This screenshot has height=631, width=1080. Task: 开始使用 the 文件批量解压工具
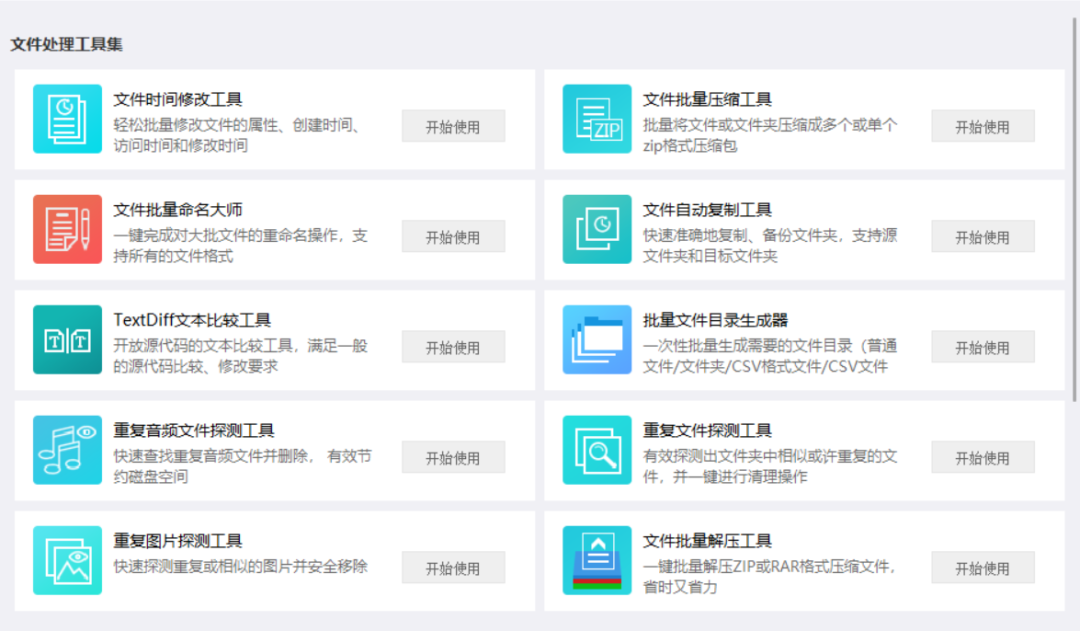point(983,567)
